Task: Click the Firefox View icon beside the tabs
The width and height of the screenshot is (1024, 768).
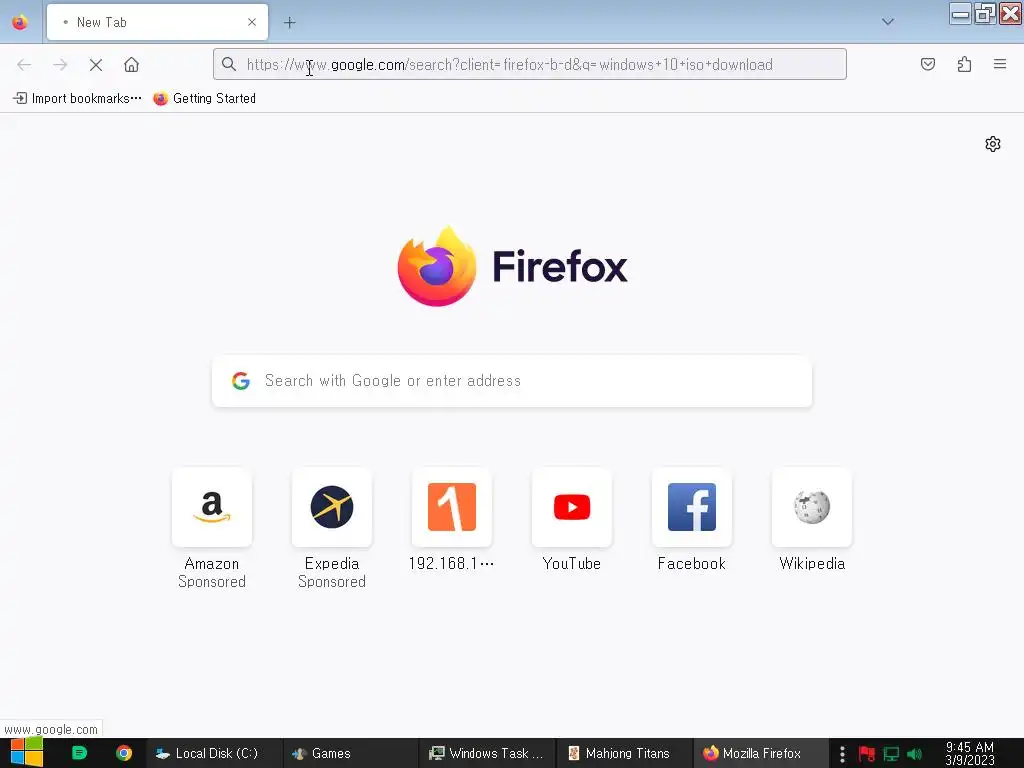Action: point(20,22)
